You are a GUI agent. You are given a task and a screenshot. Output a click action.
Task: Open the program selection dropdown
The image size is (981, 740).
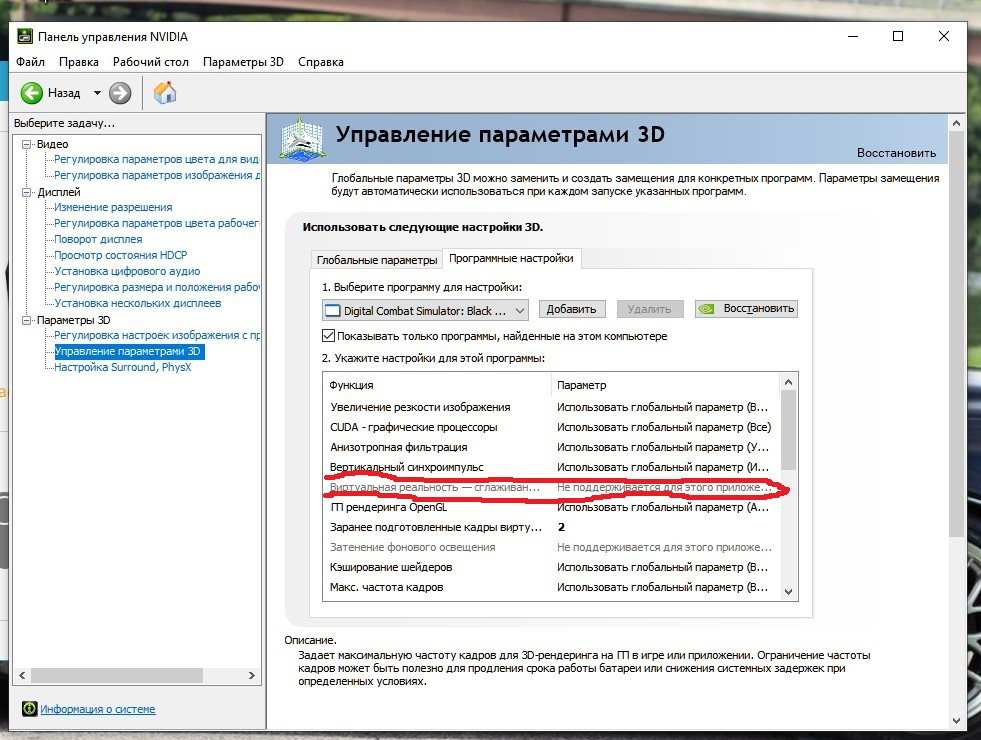pyautogui.click(x=425, y=310)
